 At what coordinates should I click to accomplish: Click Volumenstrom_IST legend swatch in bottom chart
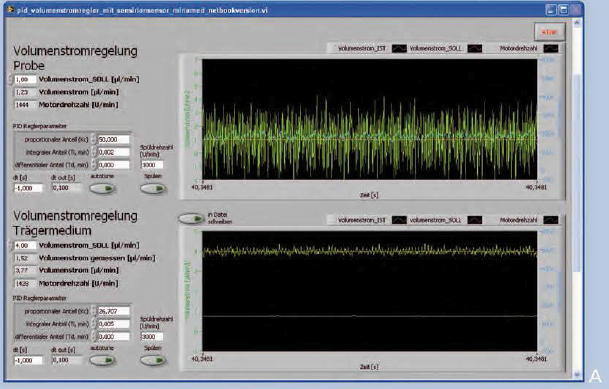click(x=399, y=221)
